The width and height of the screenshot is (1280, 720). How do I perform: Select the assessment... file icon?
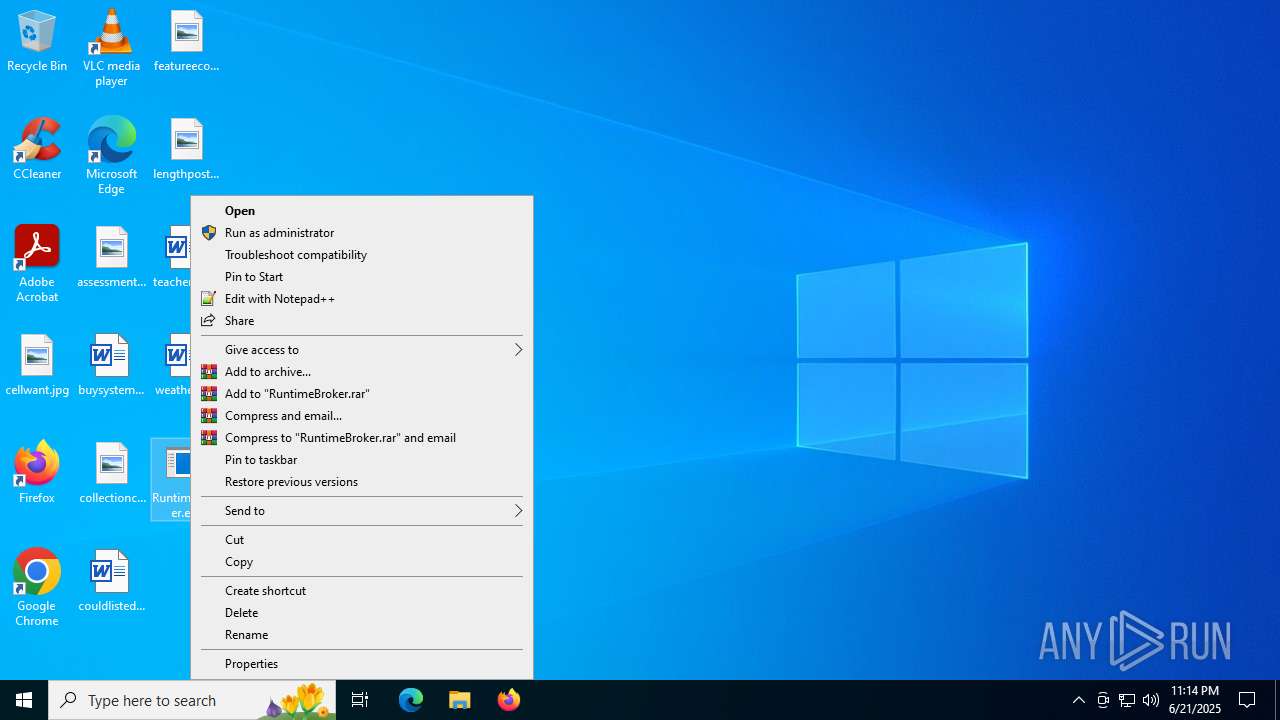coord(111,258)
